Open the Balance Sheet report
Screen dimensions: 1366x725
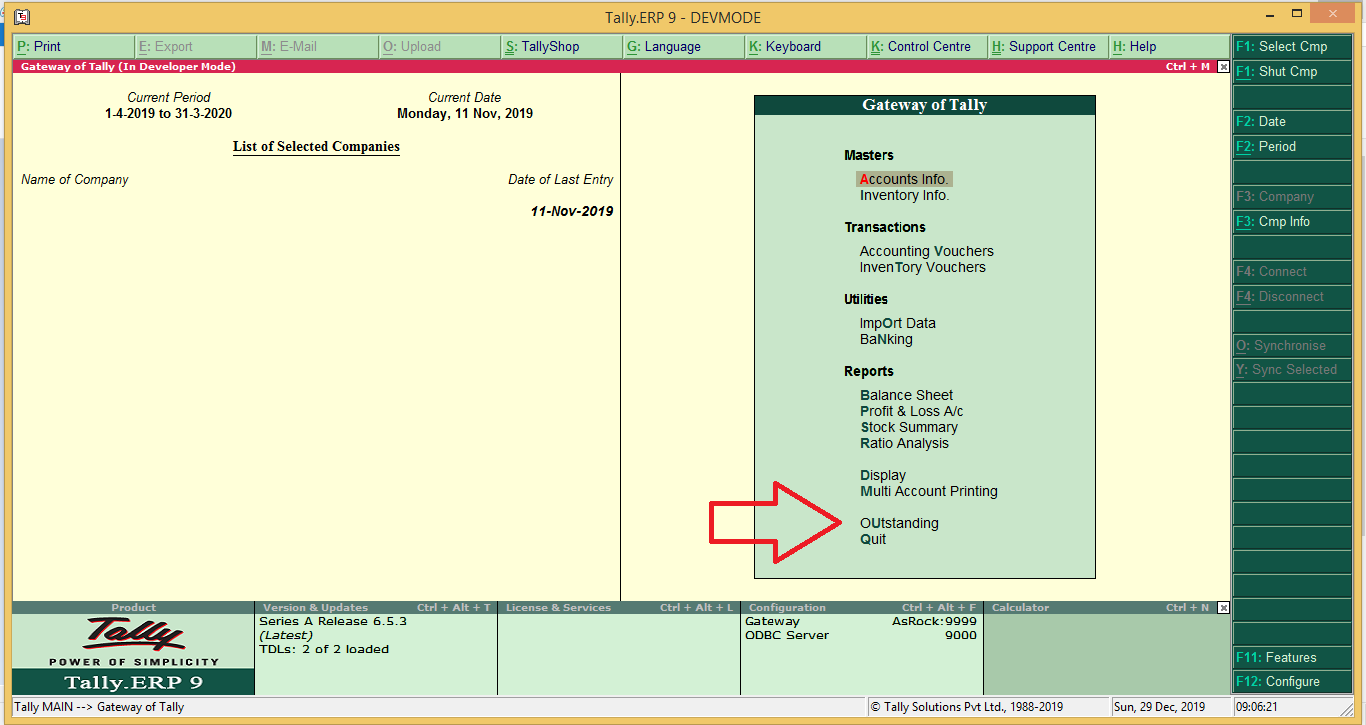[x=906, y=395]
